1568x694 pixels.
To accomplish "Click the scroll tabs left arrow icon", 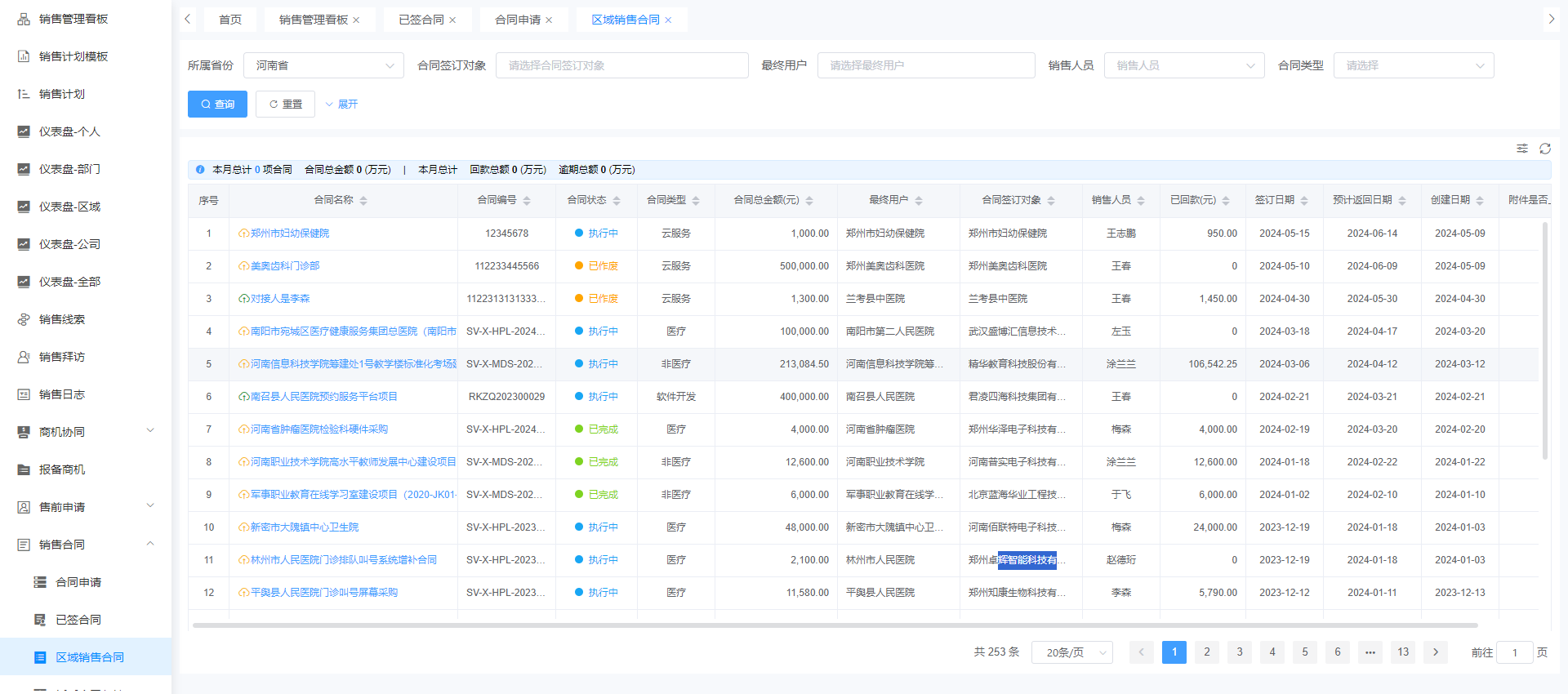I will click(x=188, y=19).
